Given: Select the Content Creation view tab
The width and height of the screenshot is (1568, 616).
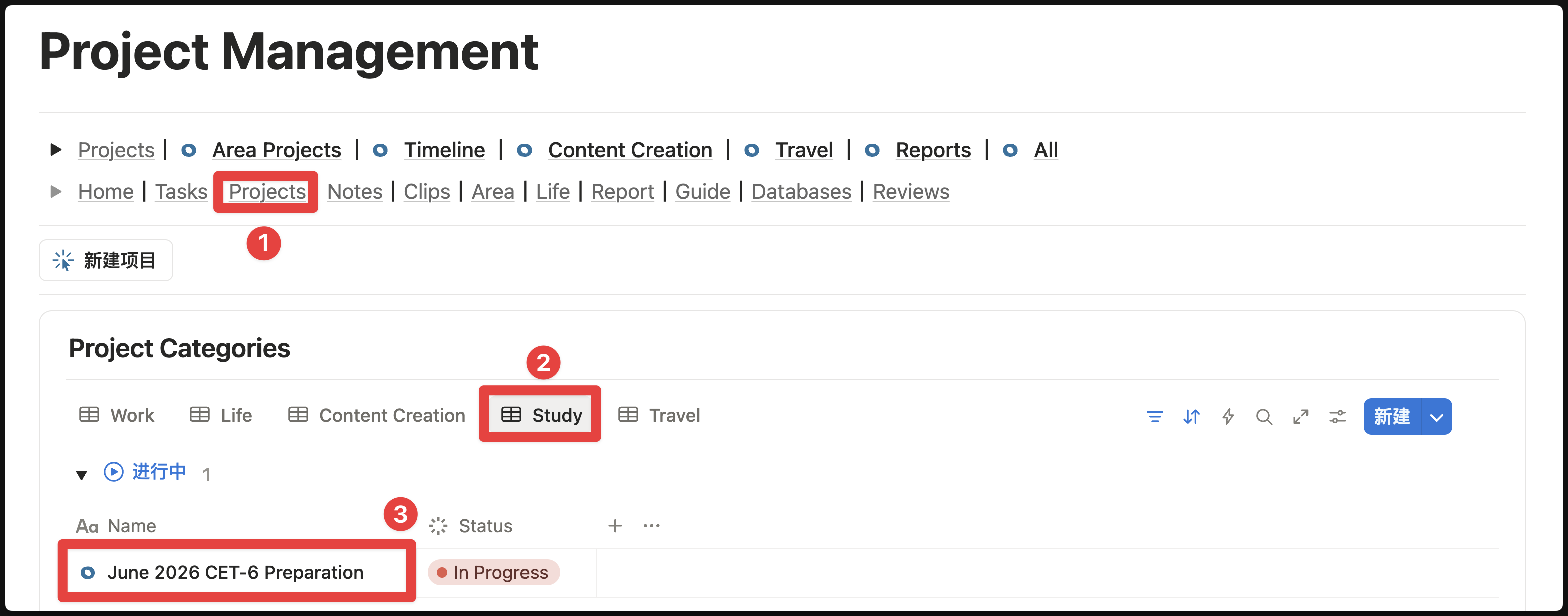Looking at the screenshot, I should coord(376,415).
